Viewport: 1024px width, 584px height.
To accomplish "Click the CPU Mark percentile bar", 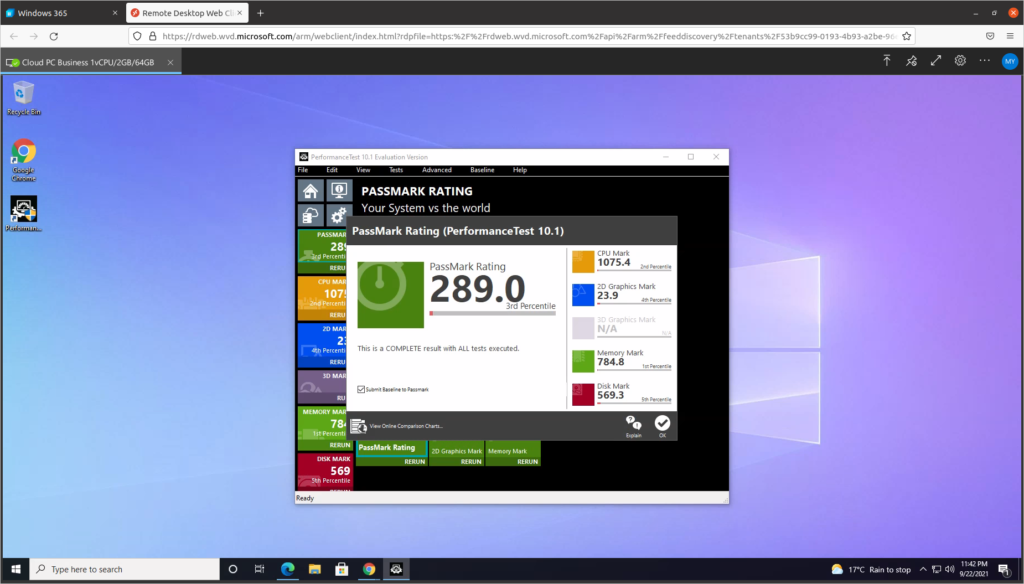I will [634, 270].
